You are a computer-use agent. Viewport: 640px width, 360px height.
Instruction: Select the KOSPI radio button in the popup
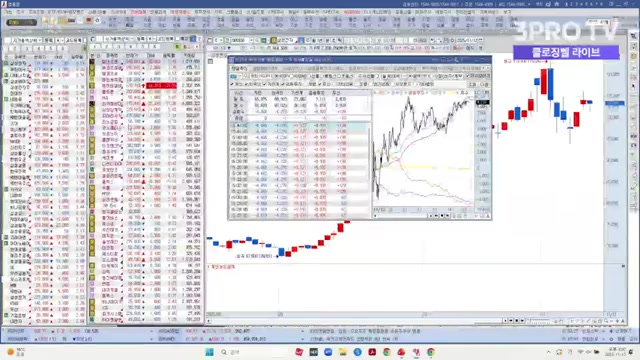(276, 76)
